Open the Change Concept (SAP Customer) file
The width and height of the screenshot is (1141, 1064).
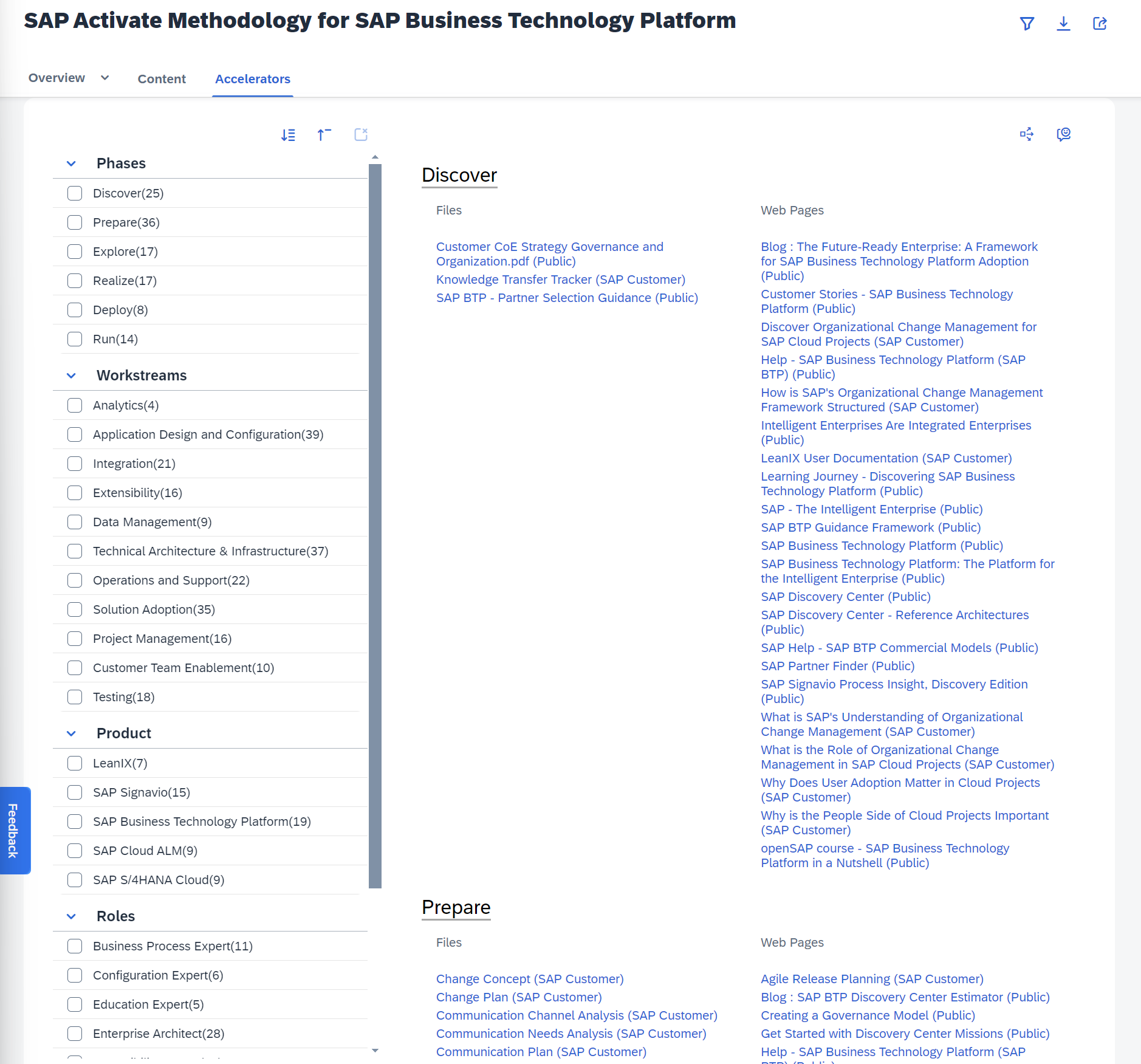[530, 979]
